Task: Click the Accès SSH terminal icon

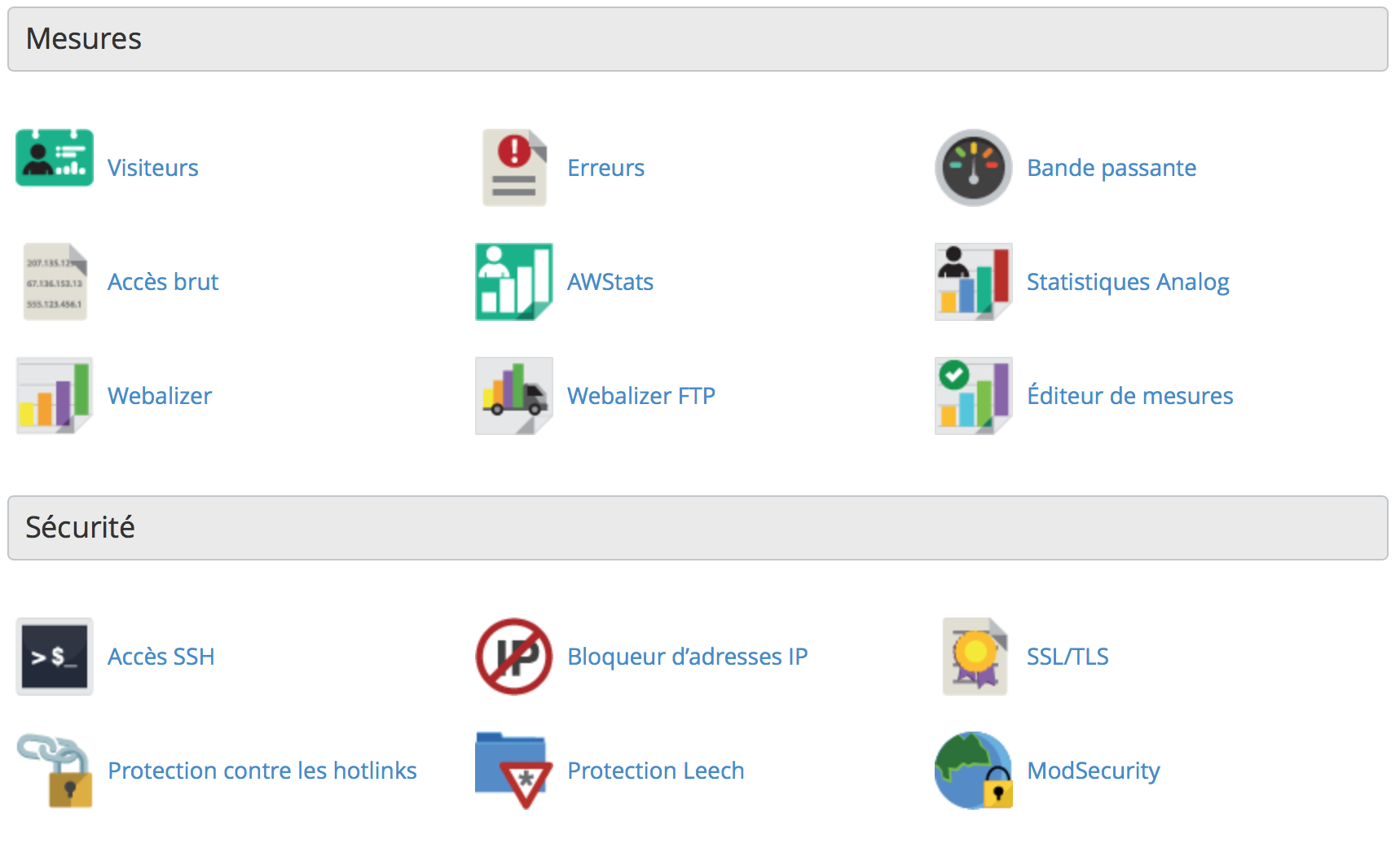Action: pyautogui.click(x=55, y=656)
